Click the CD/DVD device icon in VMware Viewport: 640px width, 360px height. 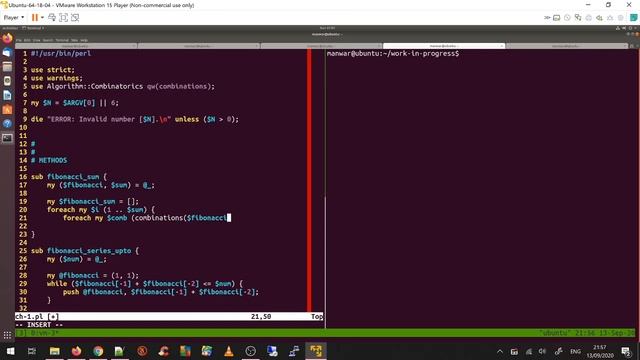pyautogui.click(x=567, y=18)
